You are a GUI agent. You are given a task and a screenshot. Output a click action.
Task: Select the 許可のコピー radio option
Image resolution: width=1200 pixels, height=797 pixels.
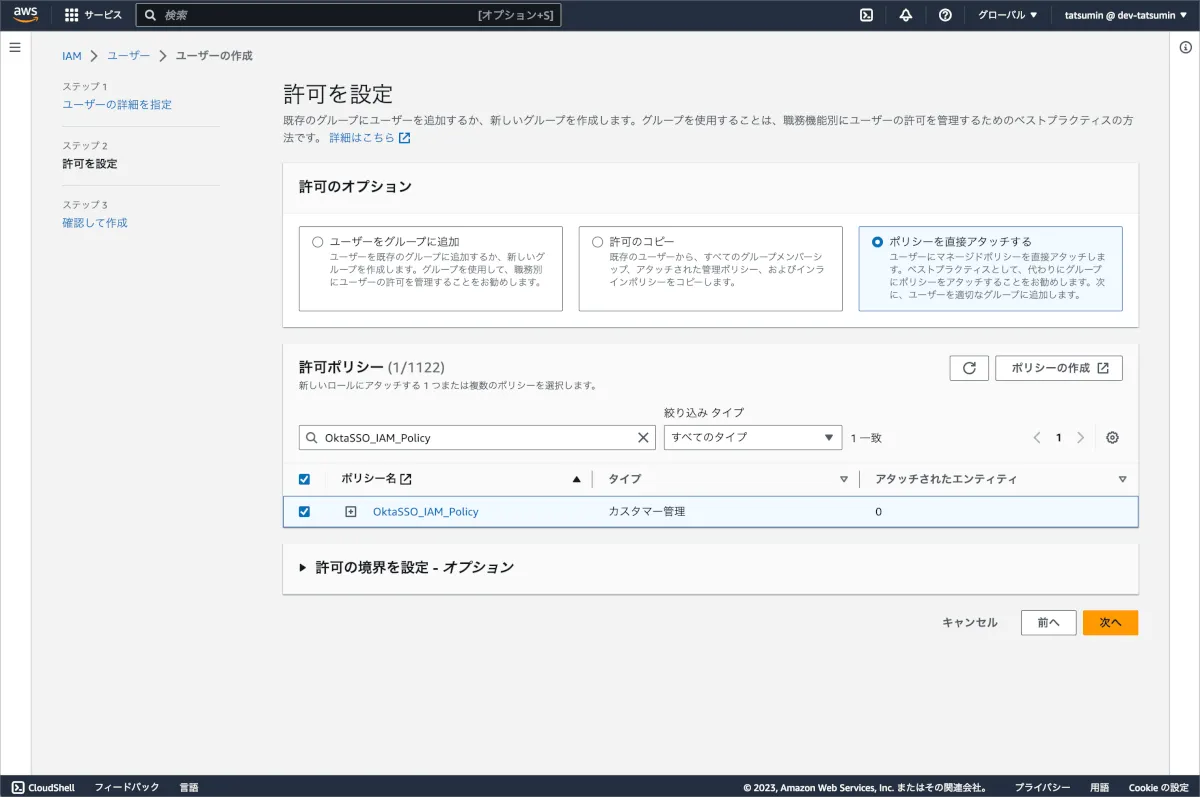pos(598,242)
